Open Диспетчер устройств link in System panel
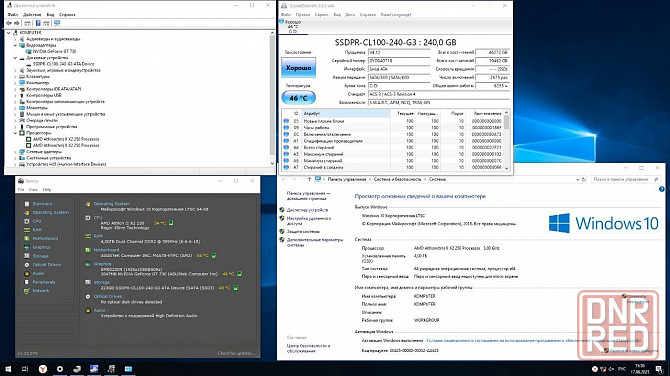 [x=307, y=210]
